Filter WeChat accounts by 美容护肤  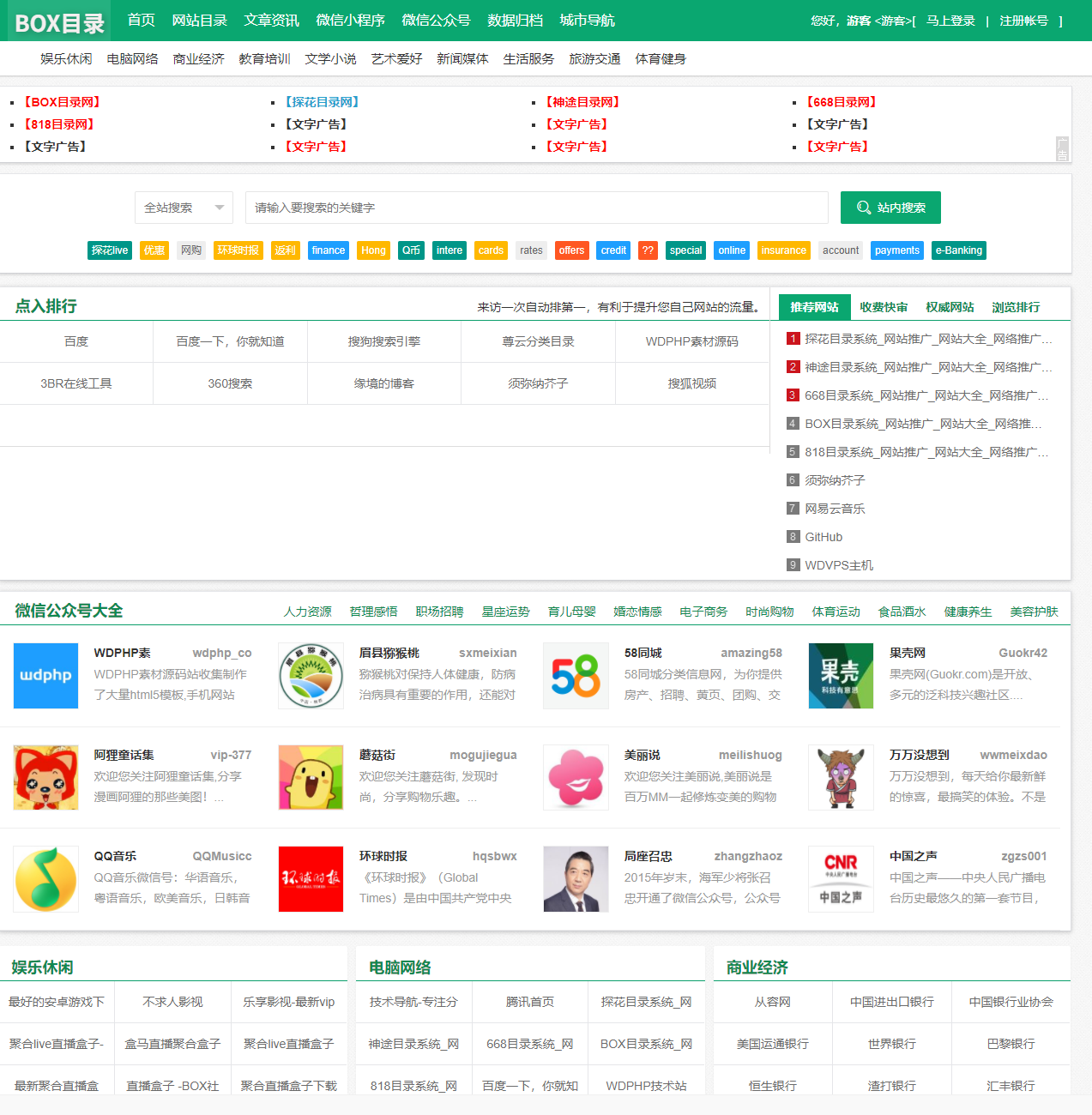click(1035, 612)
